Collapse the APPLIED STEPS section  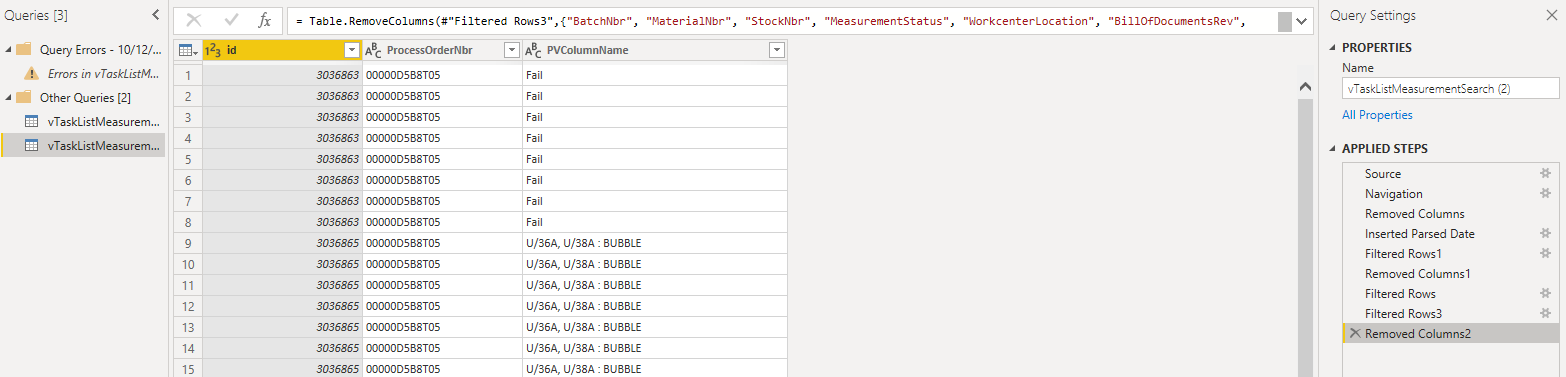pyautogui.click(x=1333, y=149)
